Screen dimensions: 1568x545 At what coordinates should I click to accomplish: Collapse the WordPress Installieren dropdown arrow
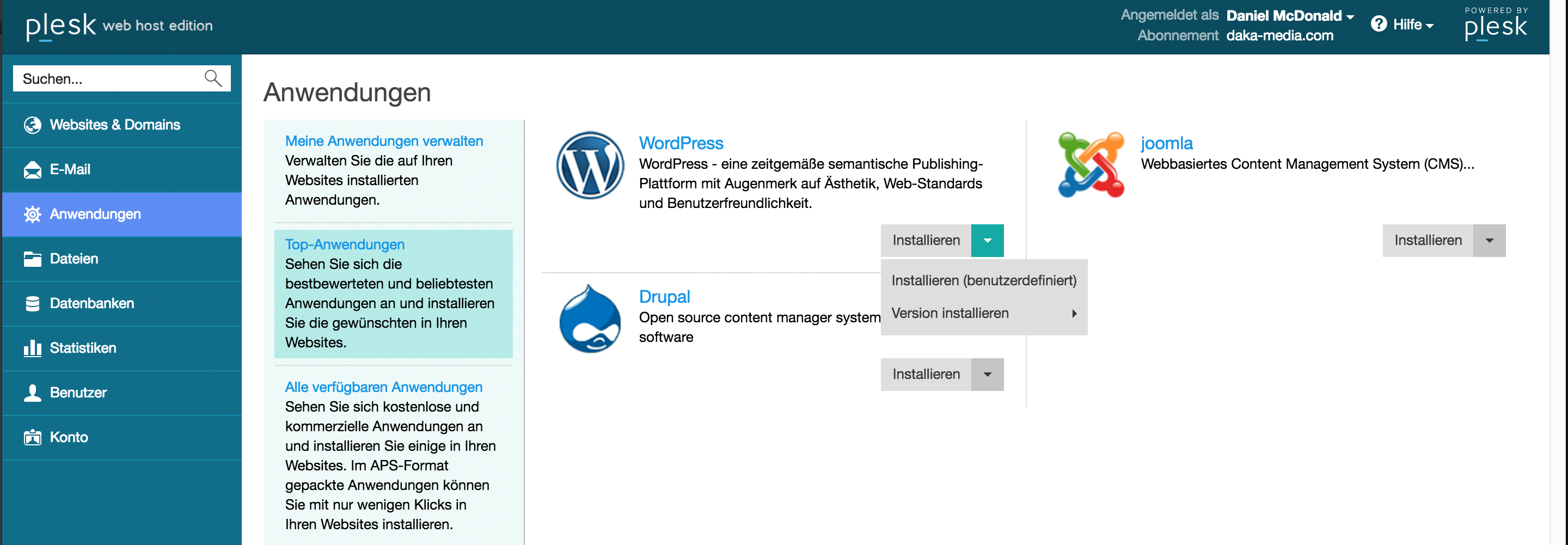tap(987, 241)
